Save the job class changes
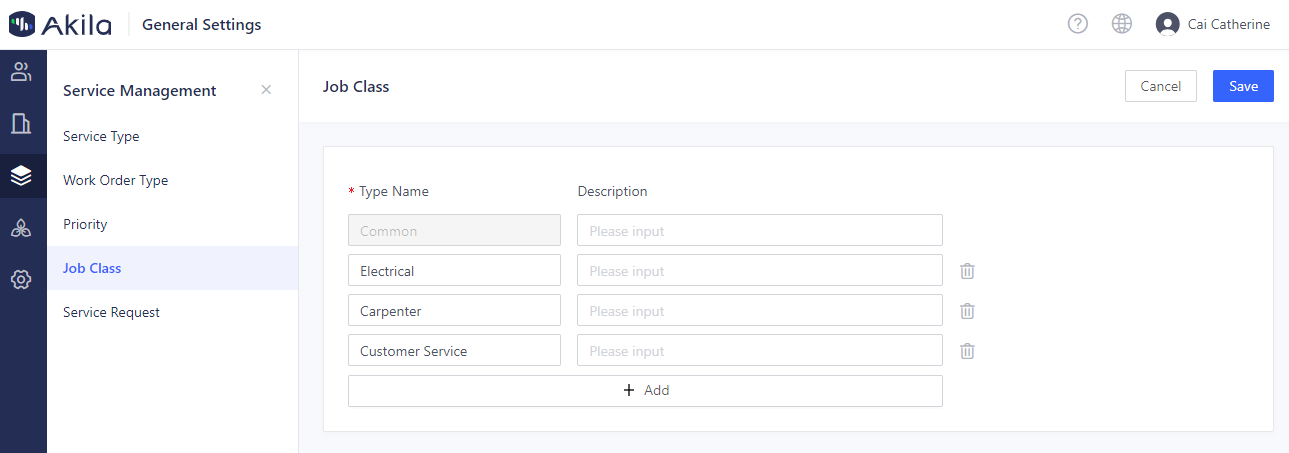This screenshot has height=453, width=1289. pos(1243,86)
